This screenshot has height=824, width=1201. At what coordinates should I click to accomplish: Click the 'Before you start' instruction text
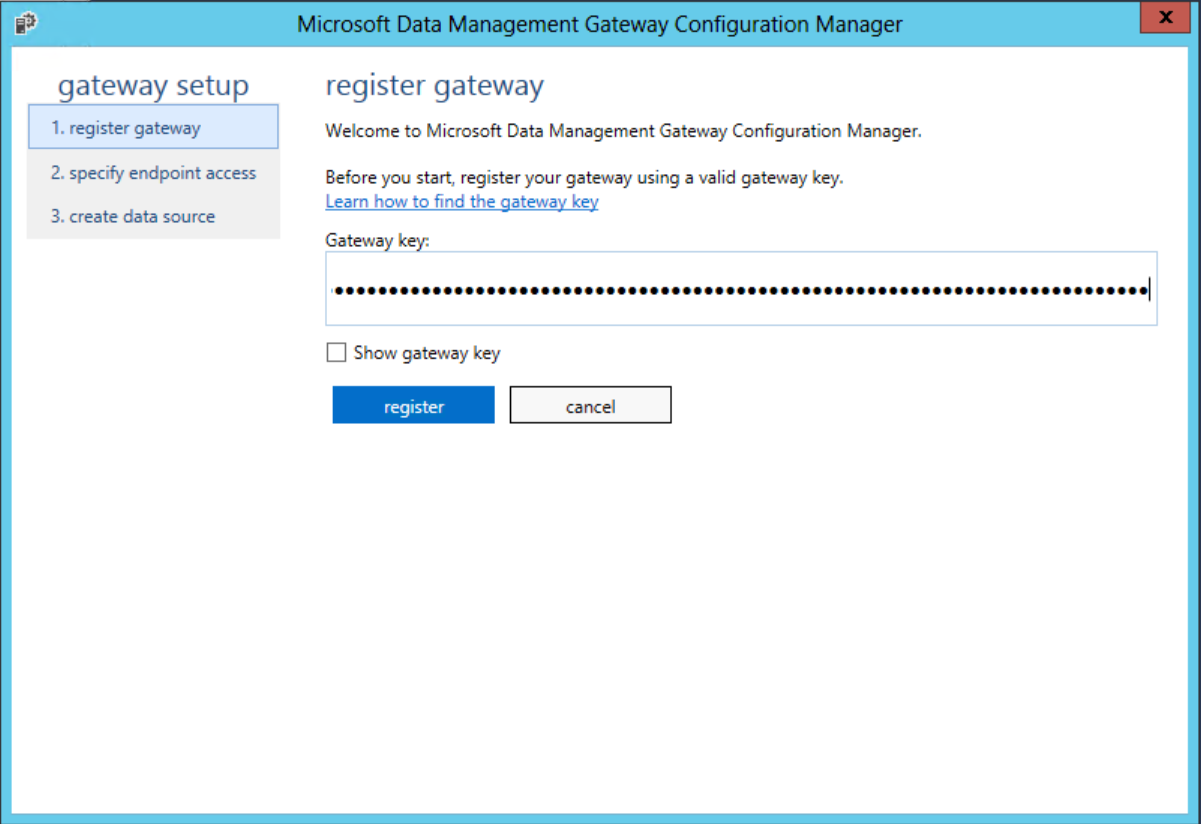click(x=585, y=178)
